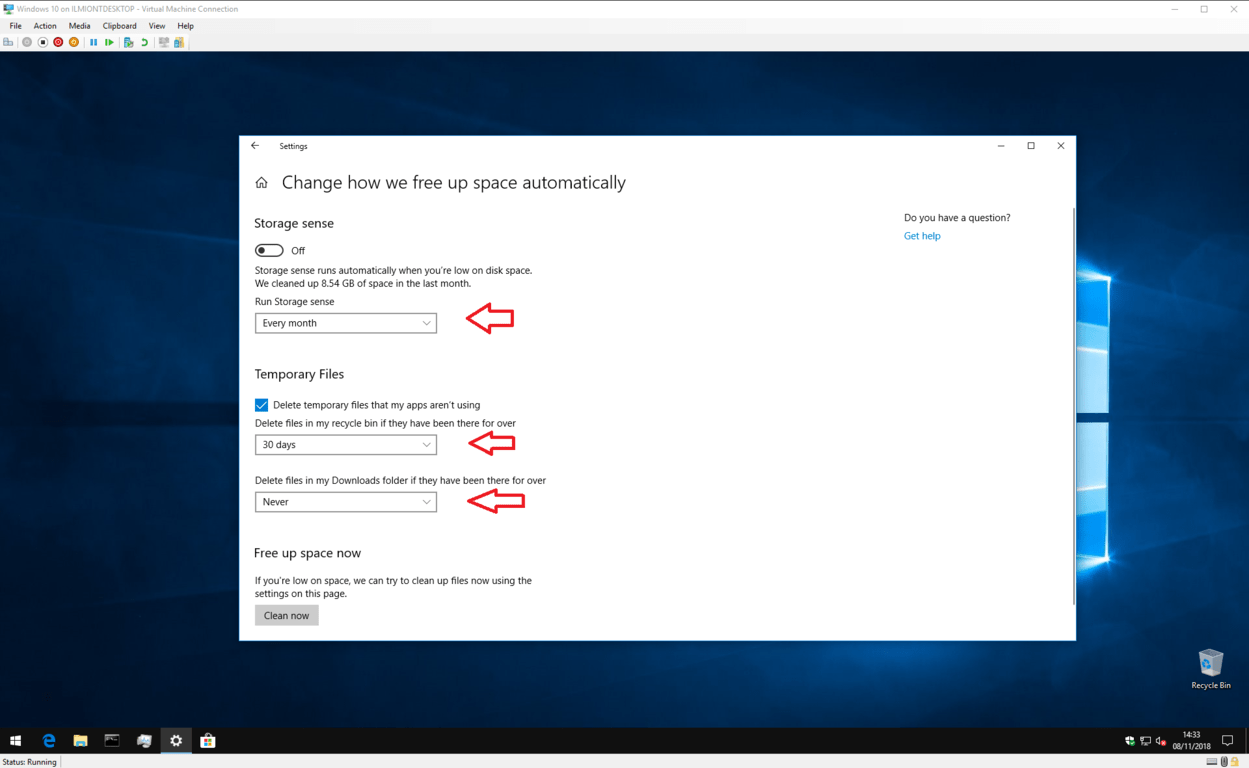This screenshot has width=1249, height=768.
Task: Open the Media menu
Action: point(79,25)
